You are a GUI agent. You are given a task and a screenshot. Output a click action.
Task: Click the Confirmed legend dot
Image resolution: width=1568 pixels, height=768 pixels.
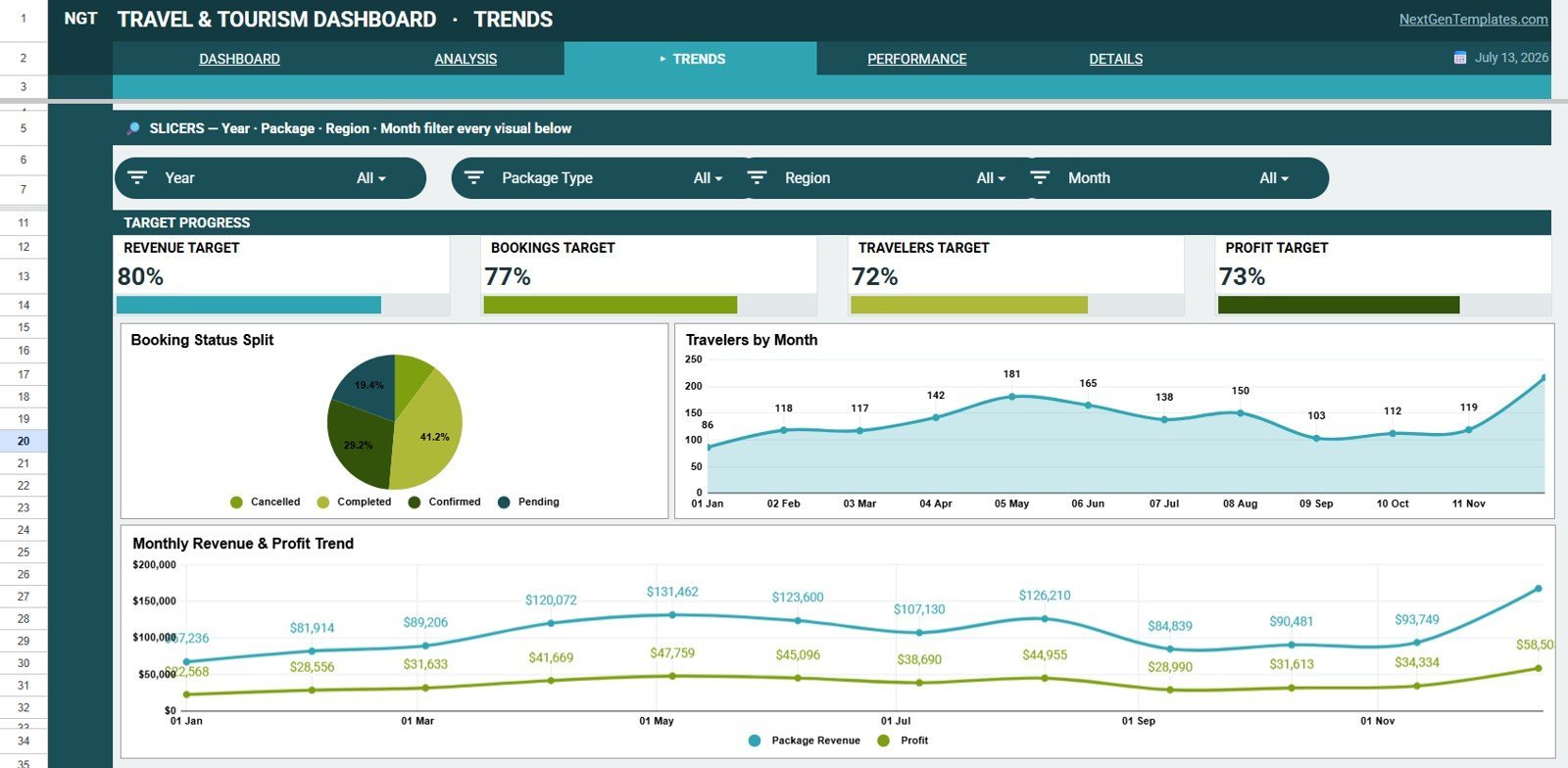[415, 503]
